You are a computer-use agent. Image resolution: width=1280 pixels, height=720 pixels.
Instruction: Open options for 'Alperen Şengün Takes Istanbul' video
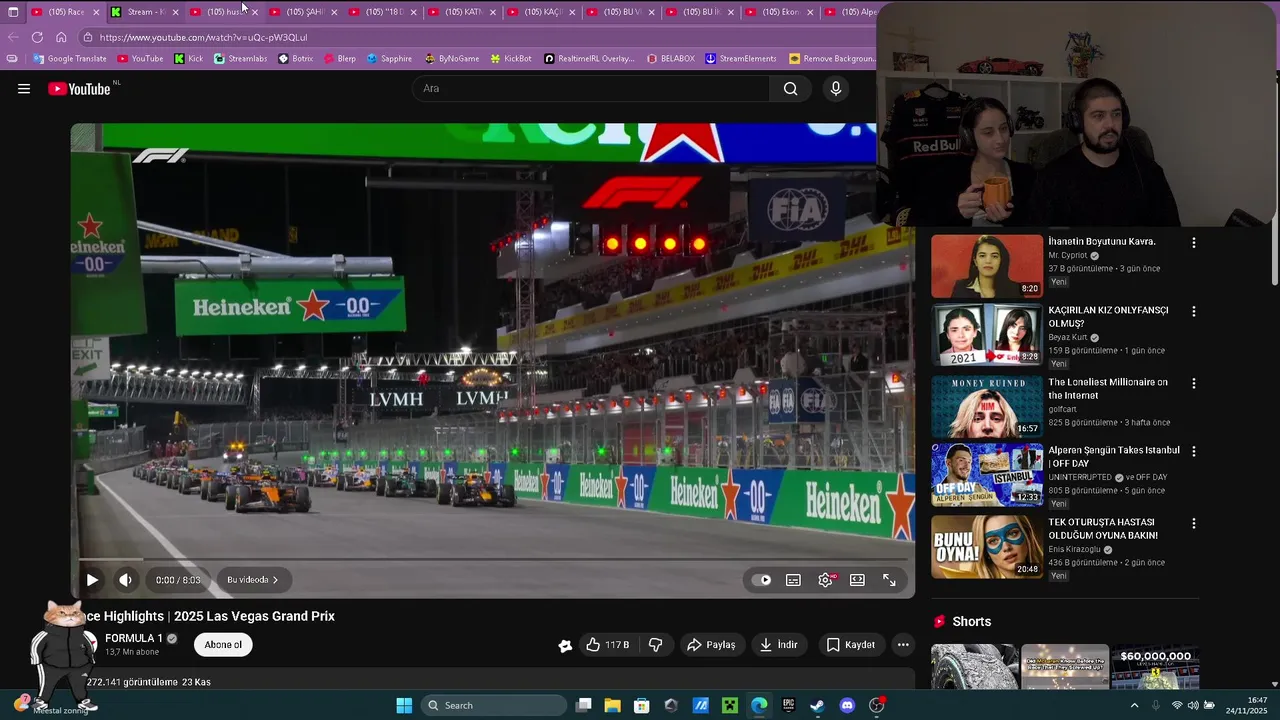coord(1193,452)
